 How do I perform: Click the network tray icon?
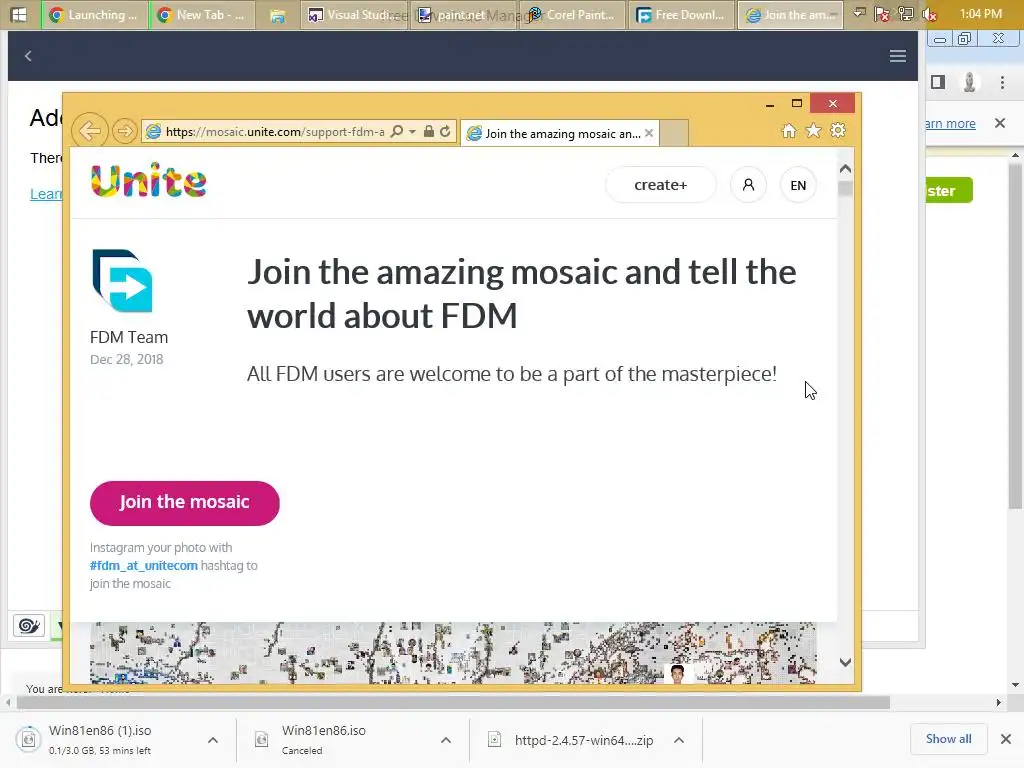tap(906, 14)
